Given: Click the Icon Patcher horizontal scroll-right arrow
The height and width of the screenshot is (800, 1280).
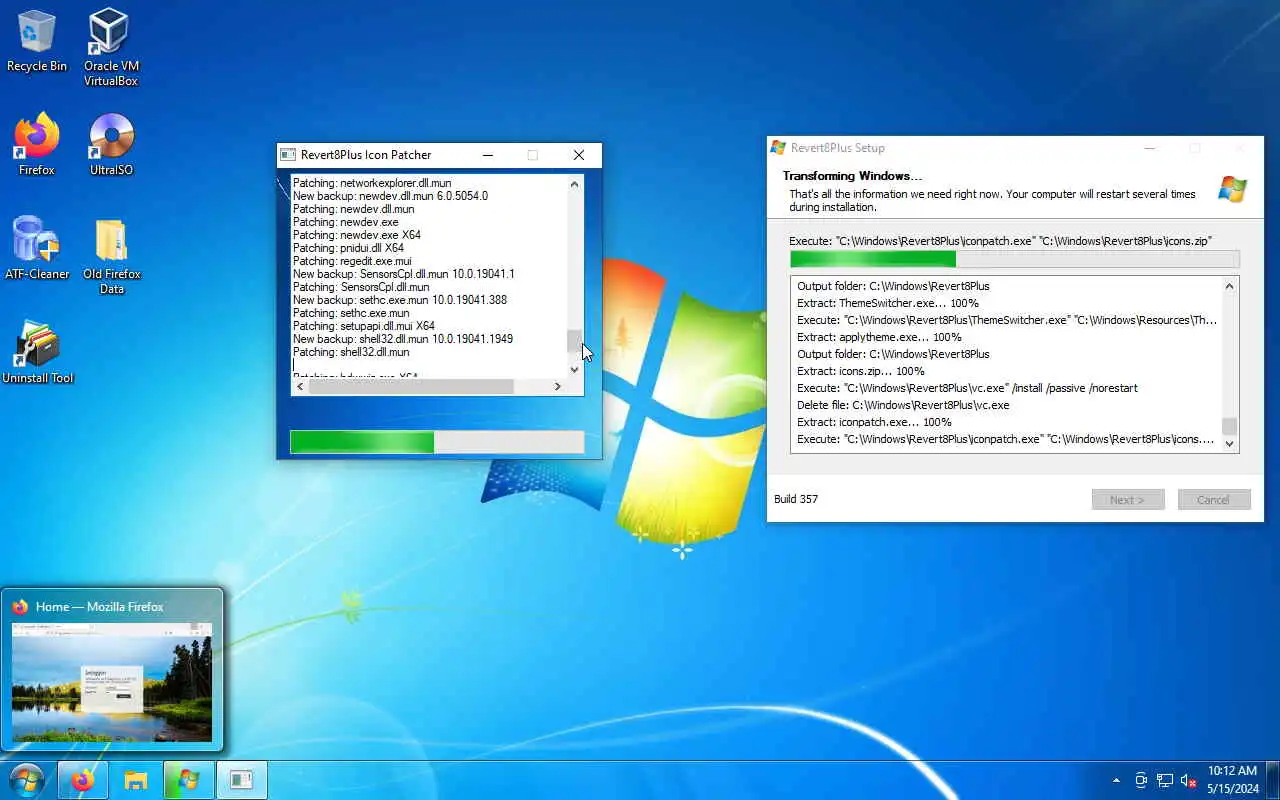Looking at the screenshot, I should [558, 386].
